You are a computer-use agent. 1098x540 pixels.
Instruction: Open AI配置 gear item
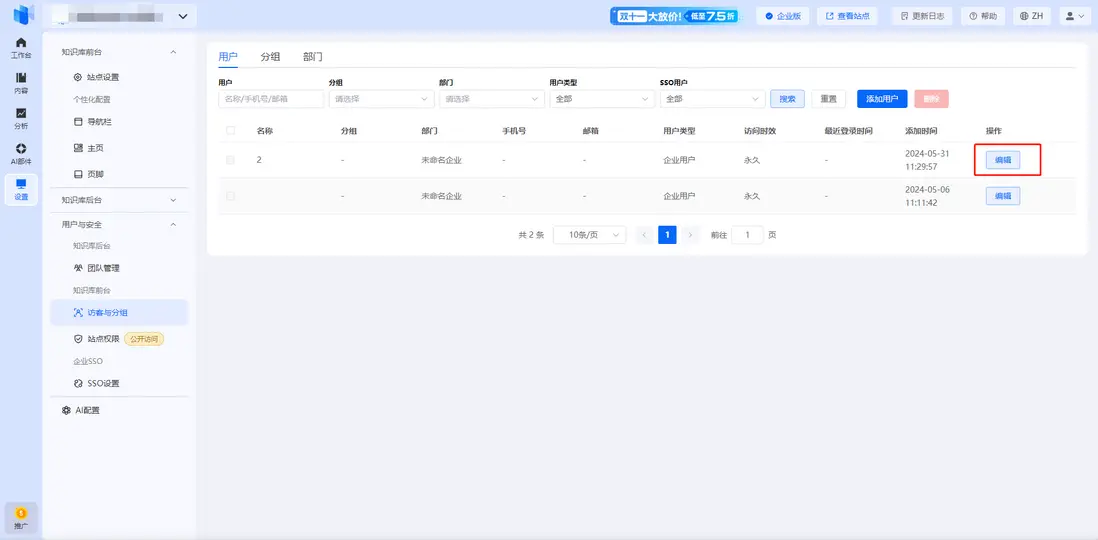click(x=81, y=410)
